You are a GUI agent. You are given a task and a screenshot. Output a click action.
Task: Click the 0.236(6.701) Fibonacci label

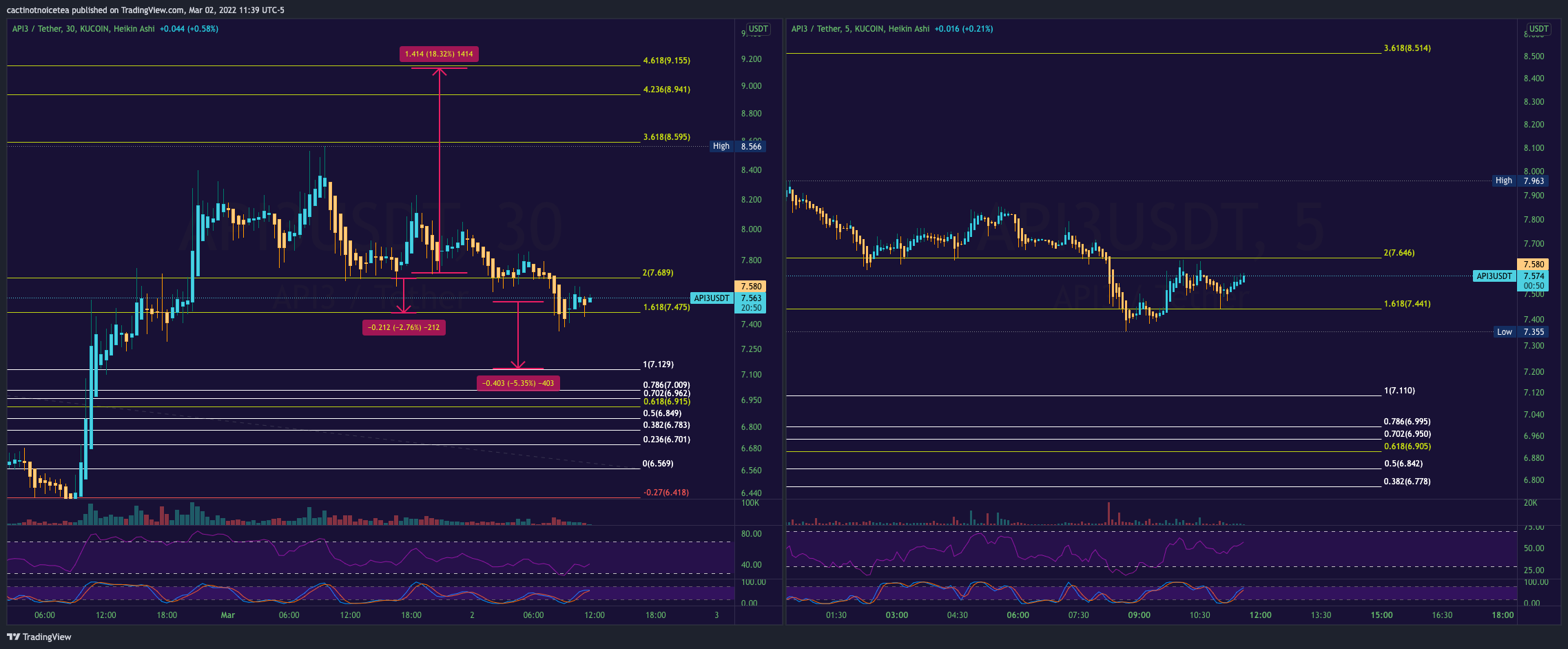tap(666, 440)
